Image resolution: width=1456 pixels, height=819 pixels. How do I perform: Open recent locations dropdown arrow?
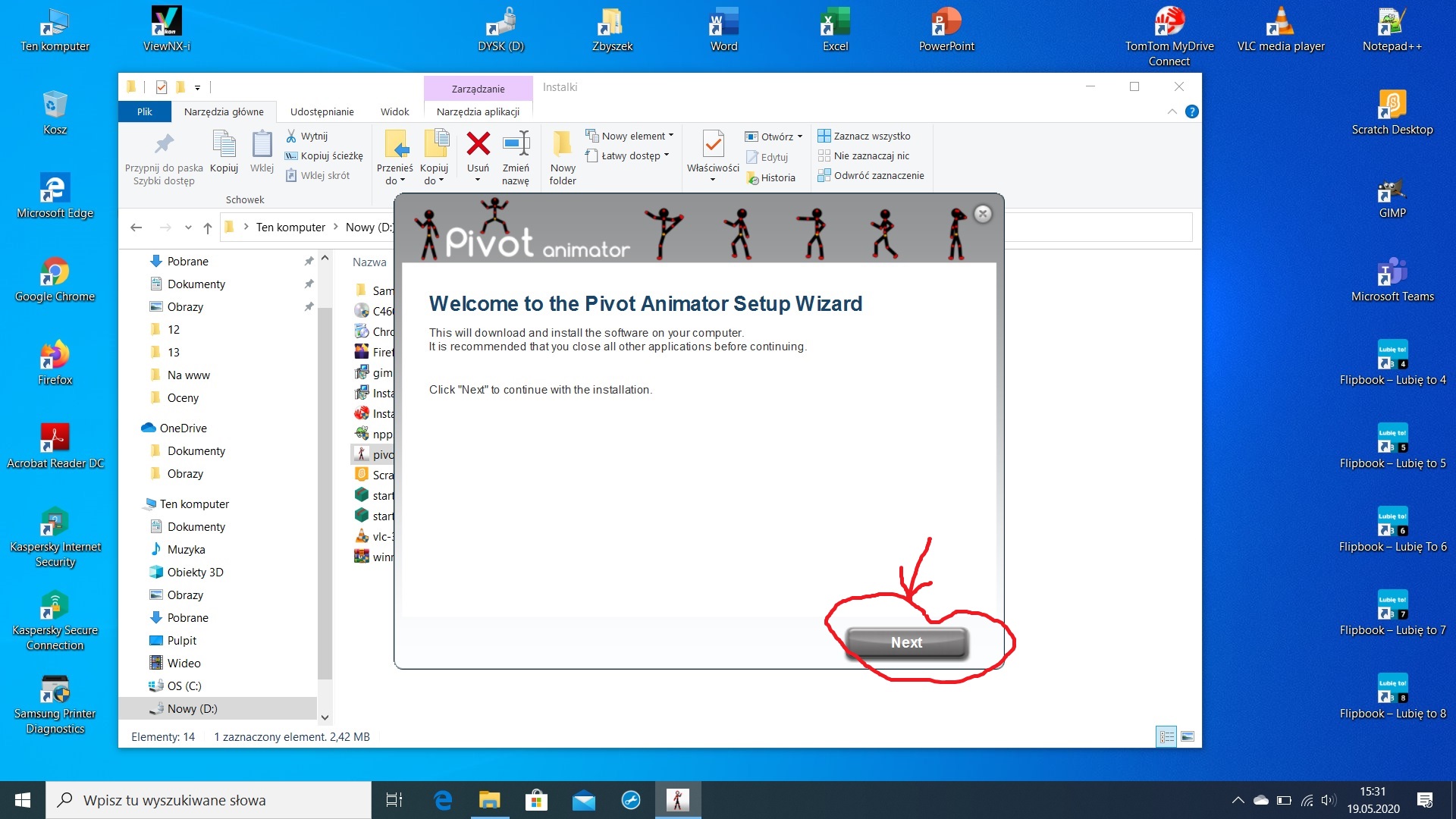pos(188,227)
